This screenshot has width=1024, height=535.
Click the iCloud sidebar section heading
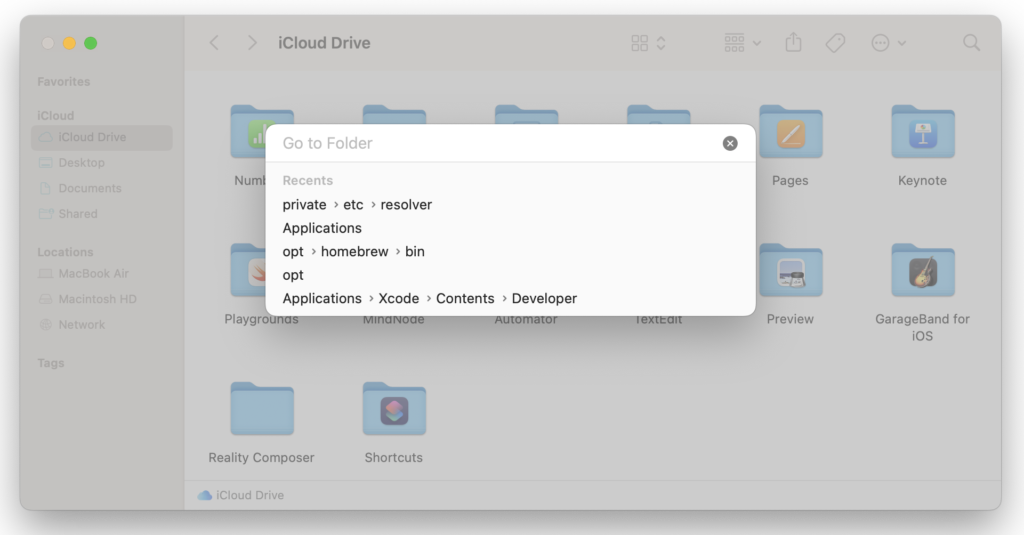[x=55, y=116]
